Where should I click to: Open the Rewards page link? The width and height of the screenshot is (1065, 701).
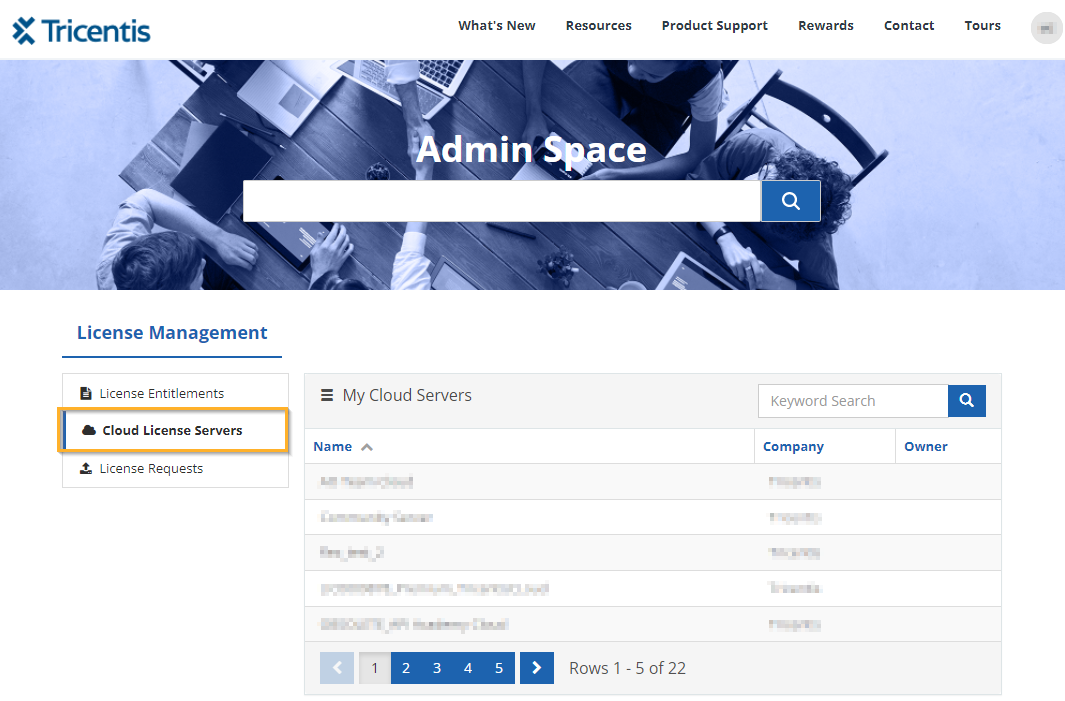[x=825, y=26]
